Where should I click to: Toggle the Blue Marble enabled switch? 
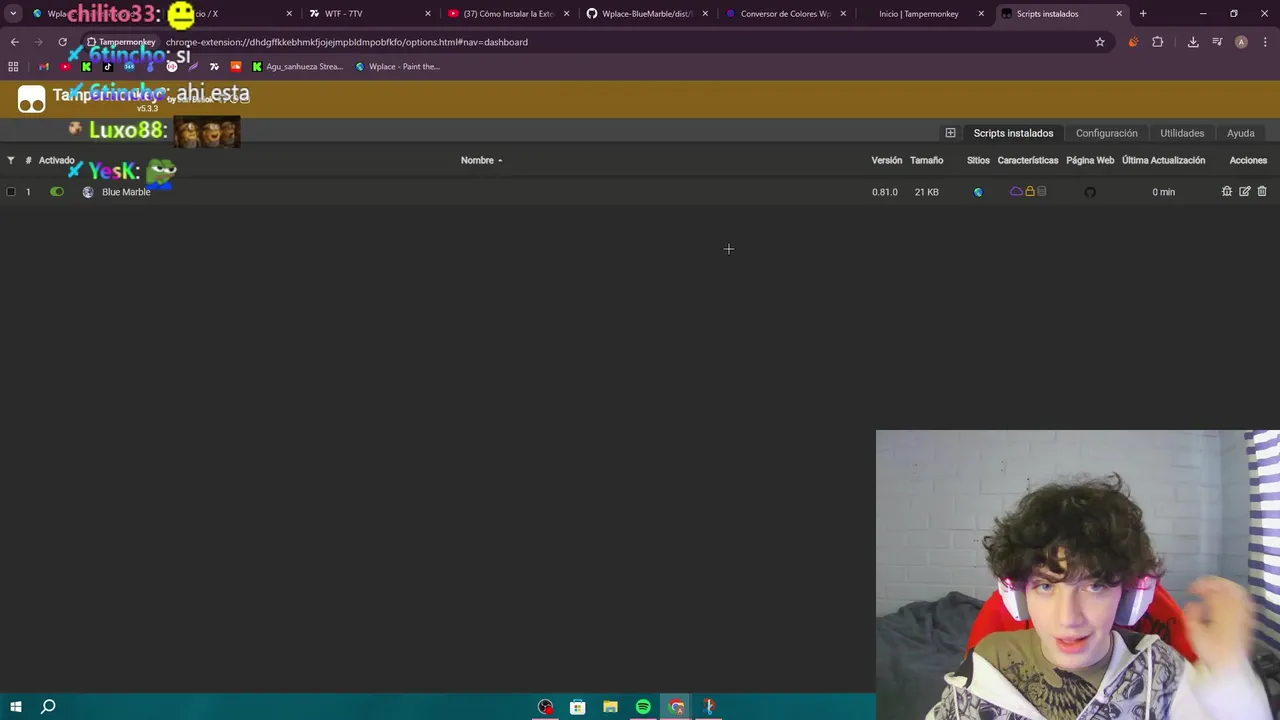pos(57,192)
